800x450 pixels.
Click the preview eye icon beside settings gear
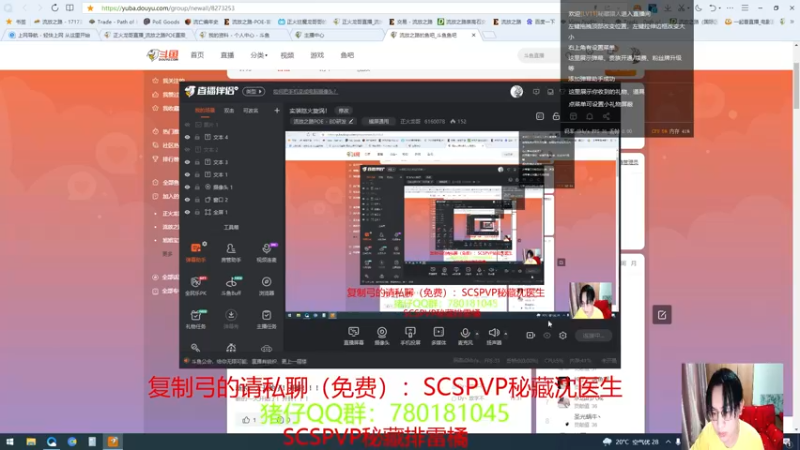pyautogui.click(x=547, y=336)
